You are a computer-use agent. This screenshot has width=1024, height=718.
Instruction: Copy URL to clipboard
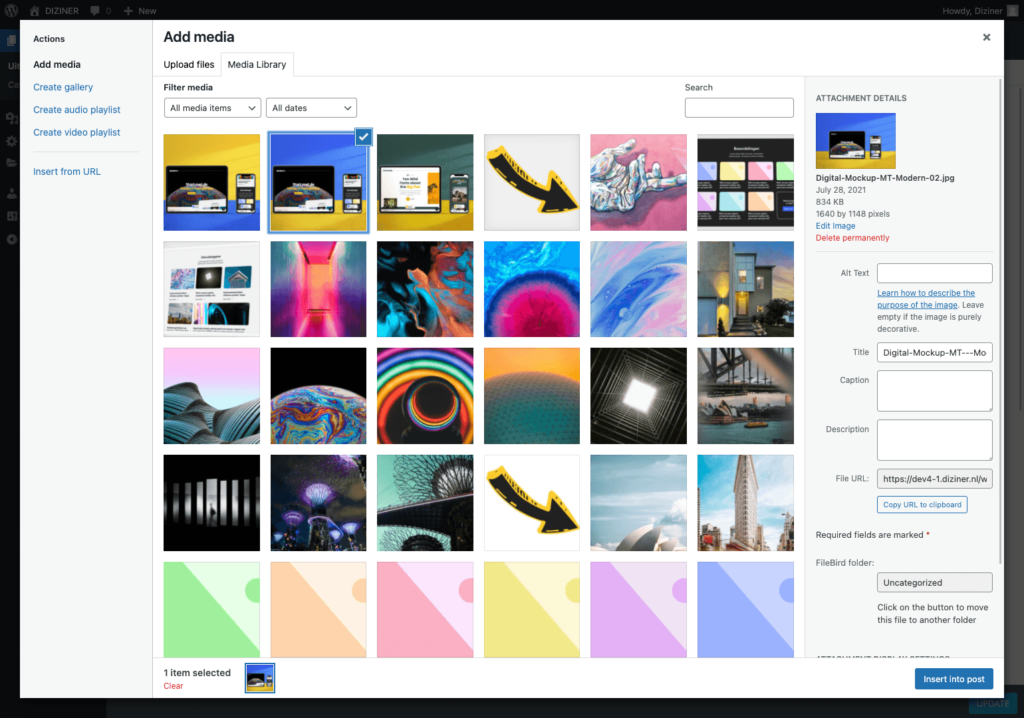coord(922,505)
